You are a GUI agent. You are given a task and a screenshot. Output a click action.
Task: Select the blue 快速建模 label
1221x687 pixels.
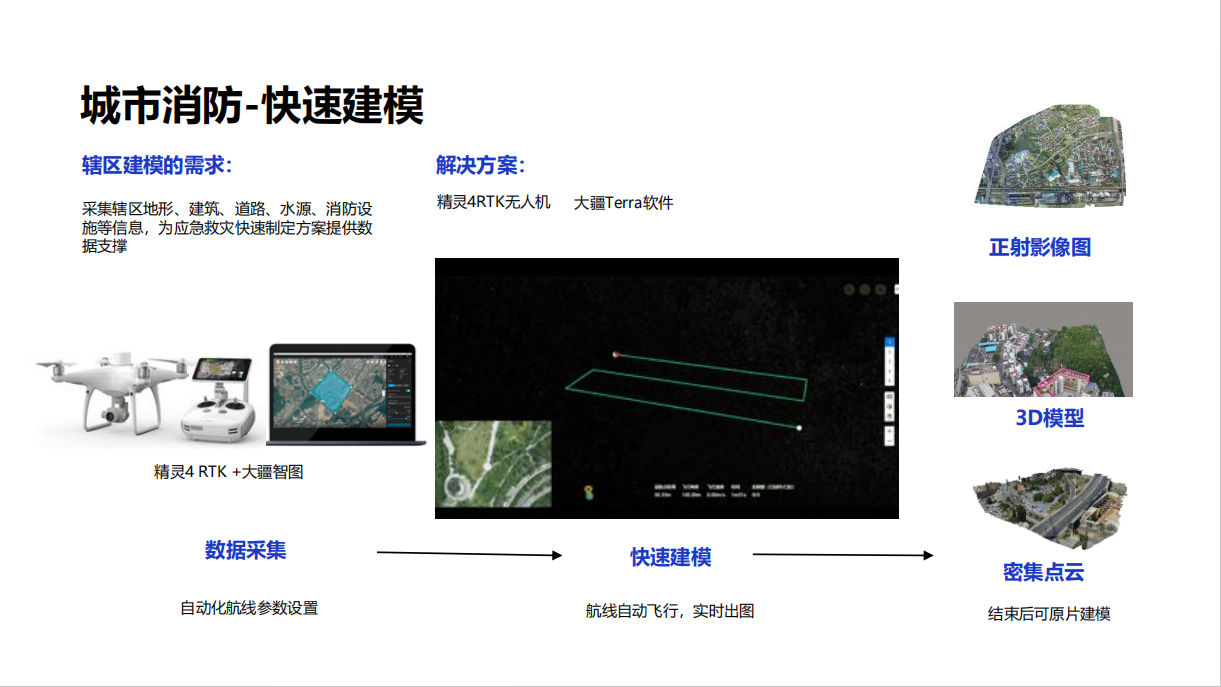pyautogui.click(x=671, y=557)
